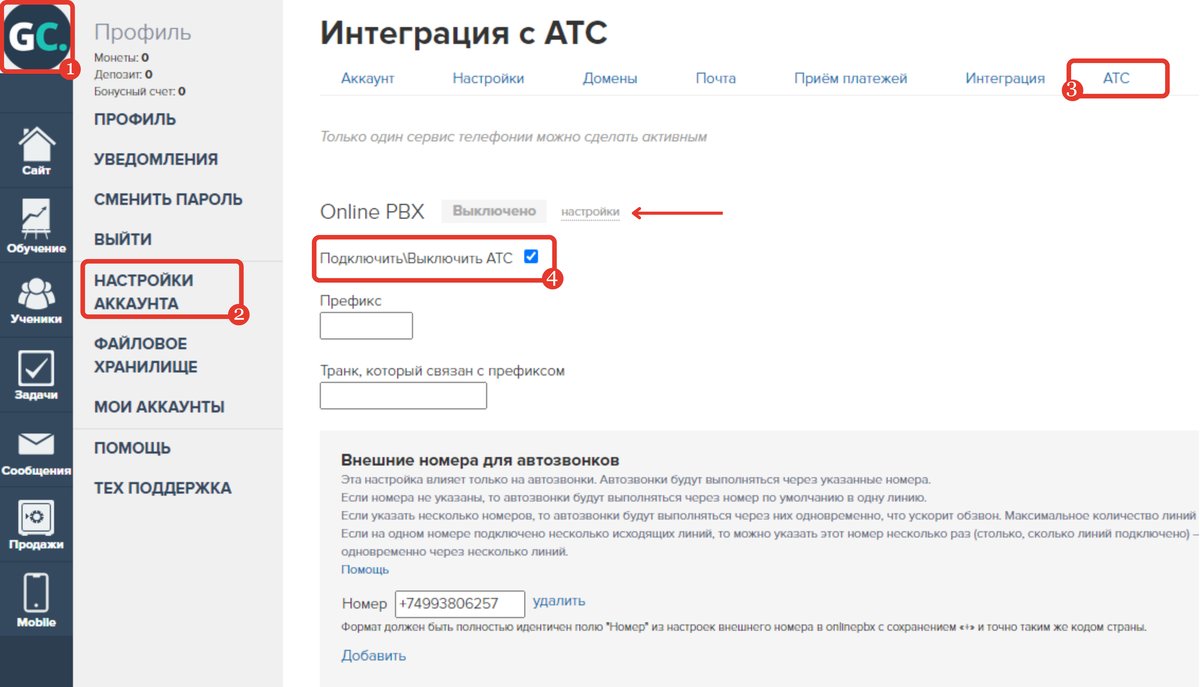Screen dimensions: 1200x687
Task: Open the ПРОФИЛЬ menu item
Action: pos(135,119)
